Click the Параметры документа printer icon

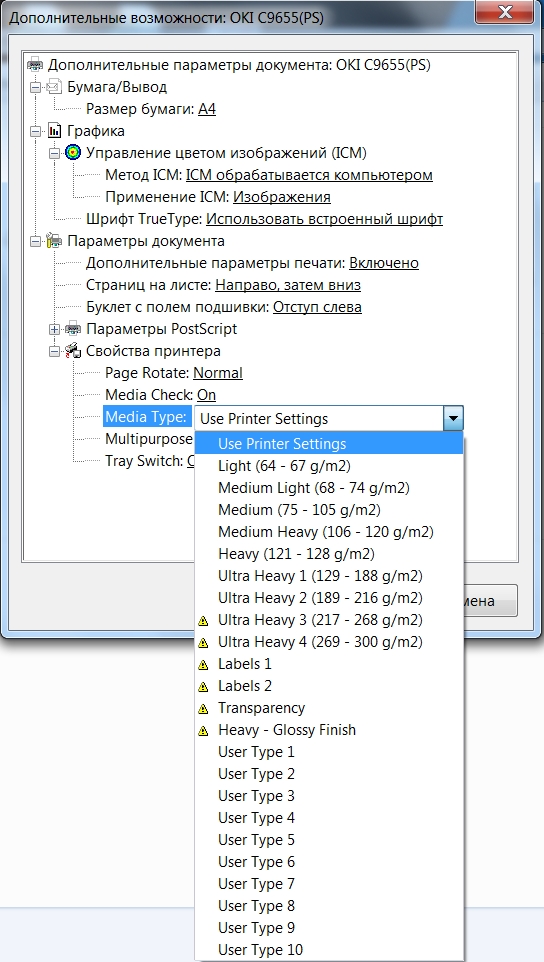pos(55,241)
